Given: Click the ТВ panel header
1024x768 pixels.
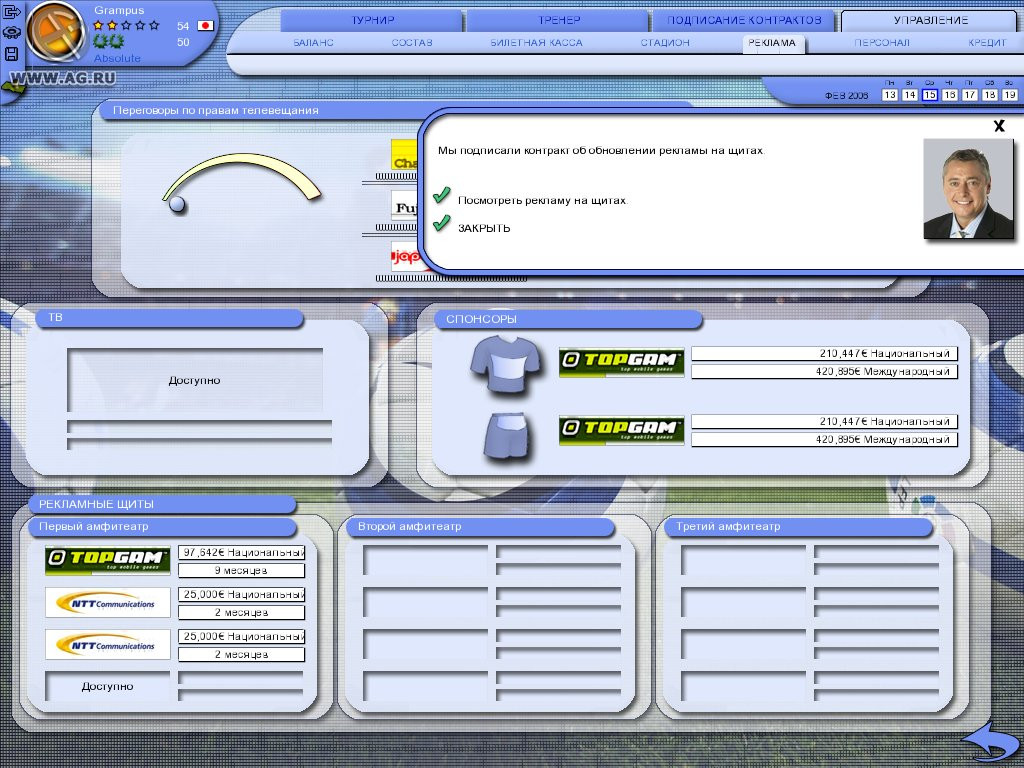Looking at the screenshot, I should tap(170, 318).
